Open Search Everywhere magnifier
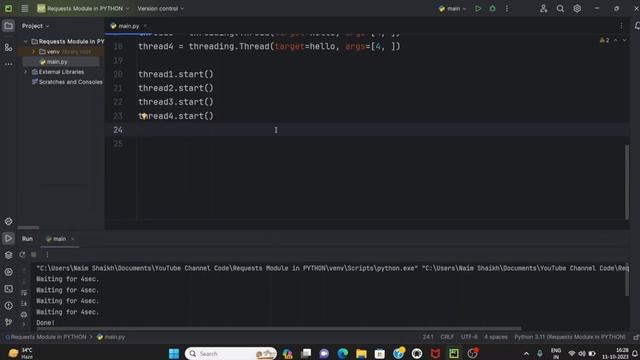The image size is (640, 360). coord(560,8)
